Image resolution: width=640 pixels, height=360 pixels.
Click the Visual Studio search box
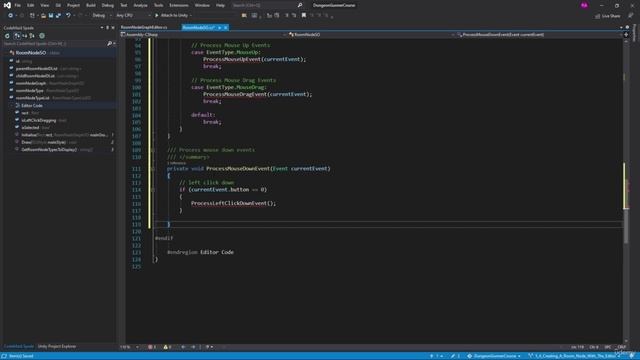[x=267, y=5]
